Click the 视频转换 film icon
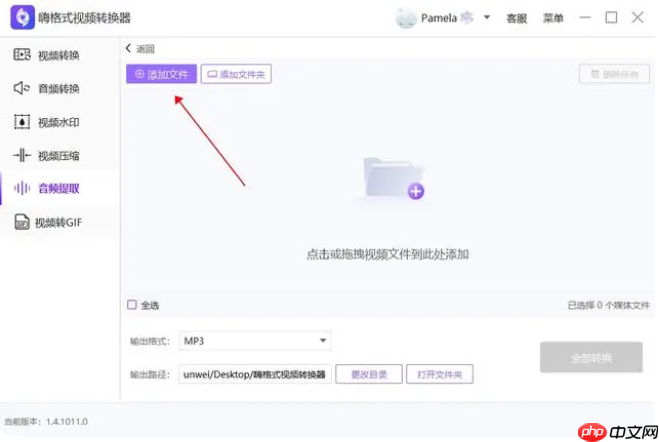 [22, 55]
